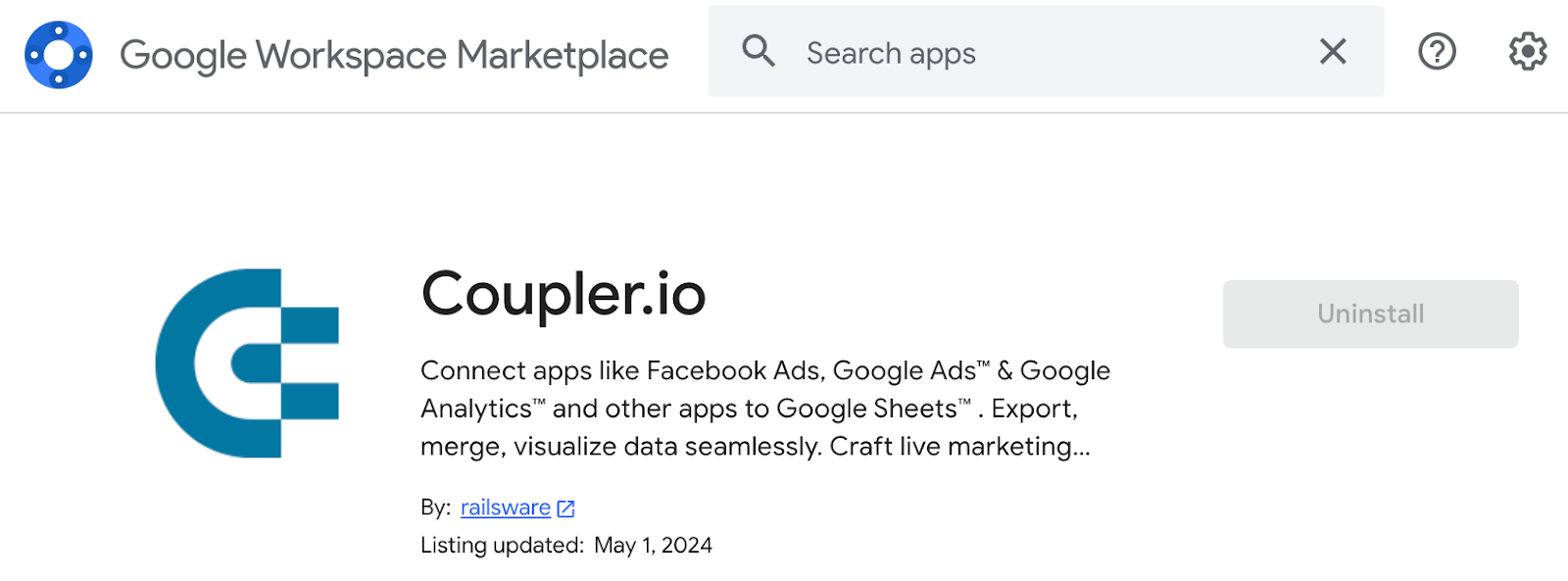Click the Listing updated label

[x=502, y=546]
